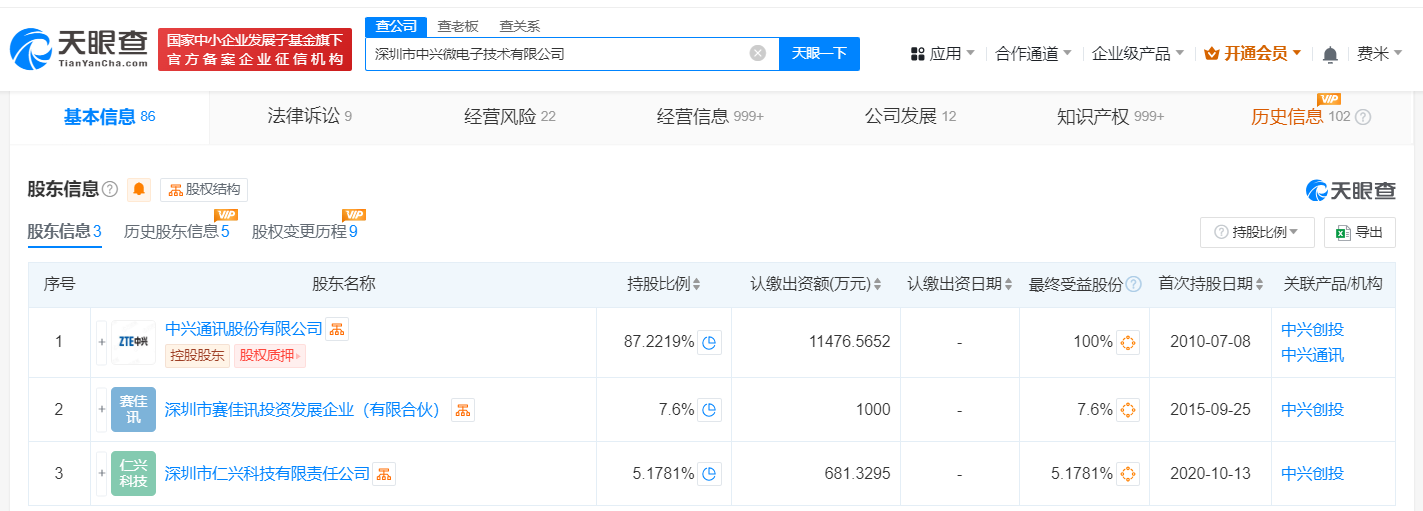The image size is (1423, 511).
Task: Click 中兴创投 link in the 2020-10-13 row
Action: (x=1312, y=473)
